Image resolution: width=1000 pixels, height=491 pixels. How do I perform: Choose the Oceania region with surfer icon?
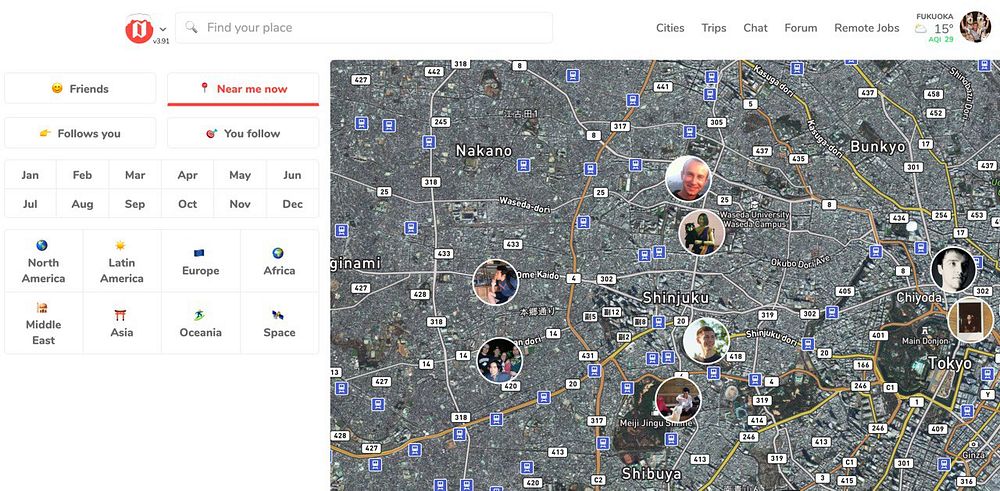pyautogui.click(x=201, y=323)
